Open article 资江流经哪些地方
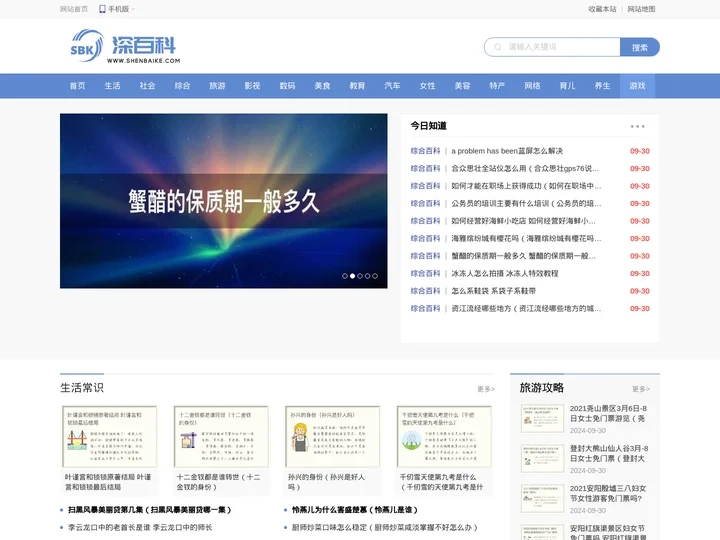 tap(526, 309)
